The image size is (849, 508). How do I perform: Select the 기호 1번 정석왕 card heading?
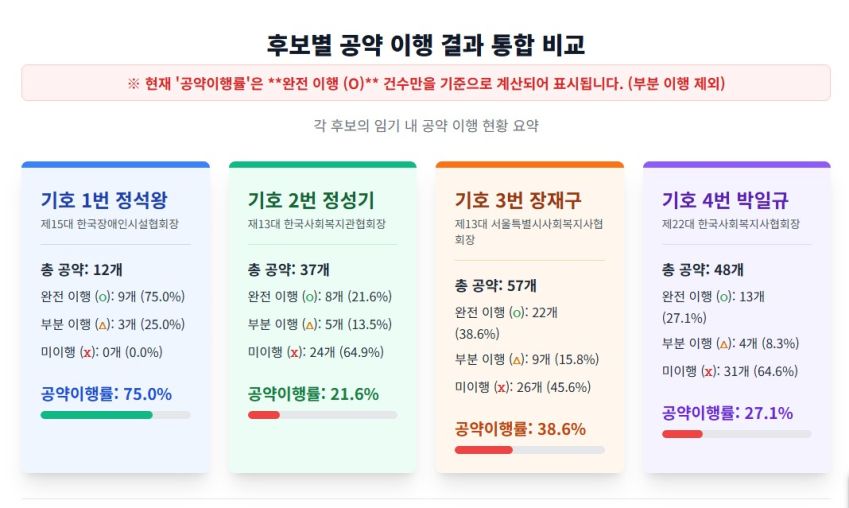pyautogui.click(x=103, y=200)
